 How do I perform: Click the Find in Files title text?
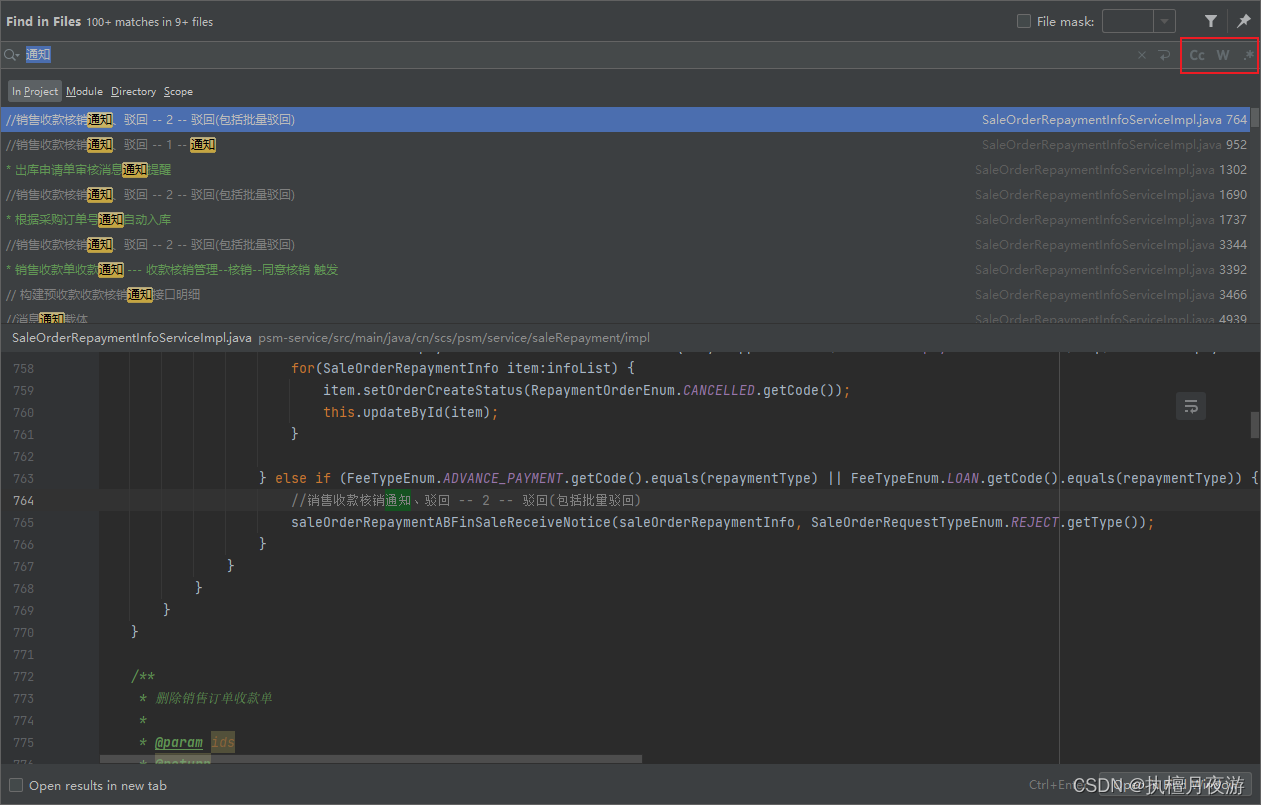coord(42,21)
